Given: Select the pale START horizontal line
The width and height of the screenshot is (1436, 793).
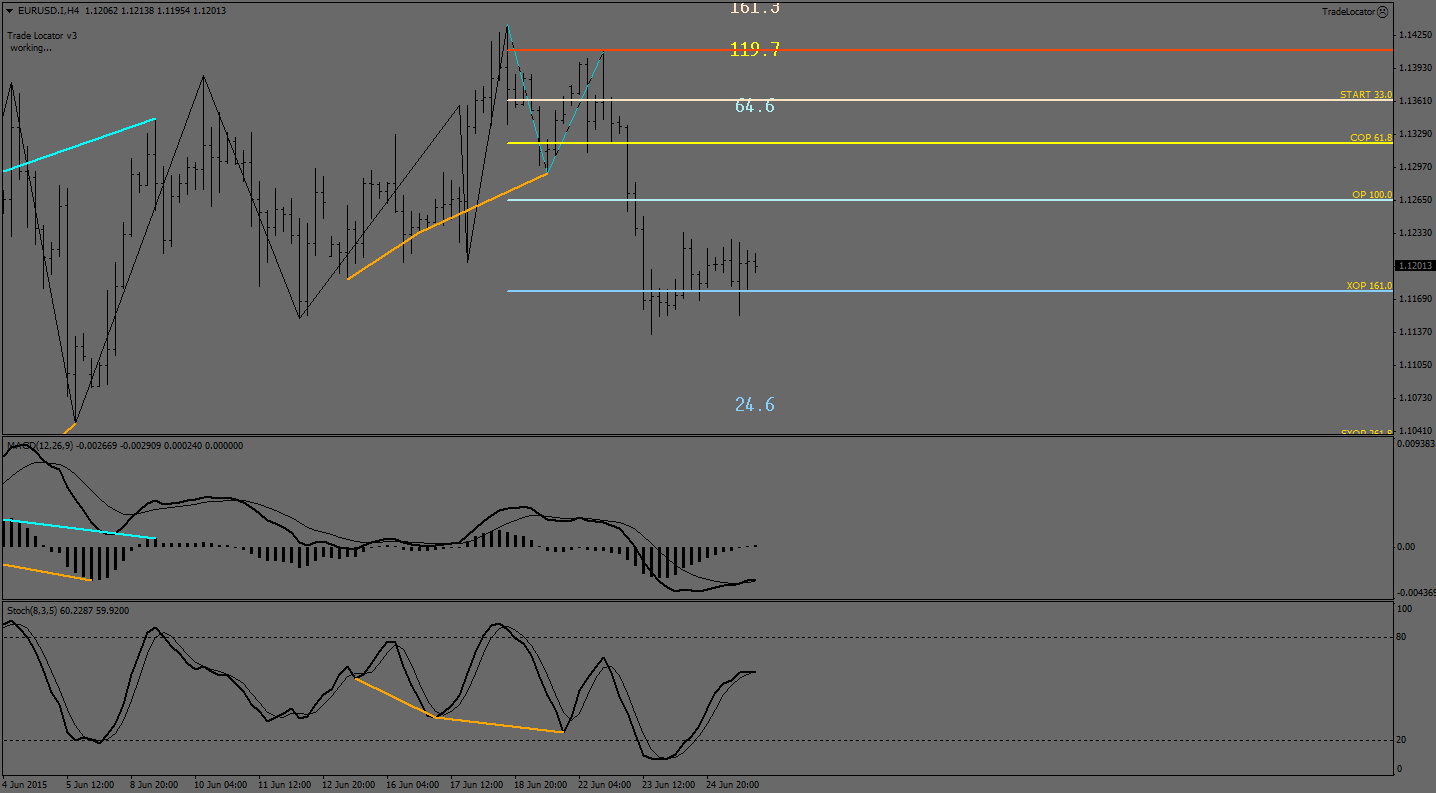Looking at the screenshot, I should 950,100.
